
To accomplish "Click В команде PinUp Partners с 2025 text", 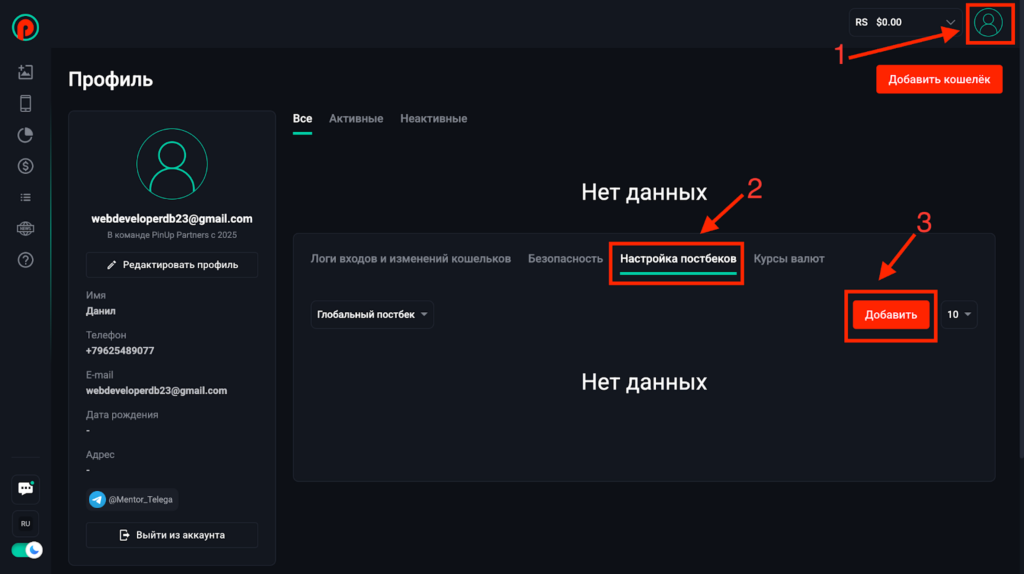I will 172,235.
